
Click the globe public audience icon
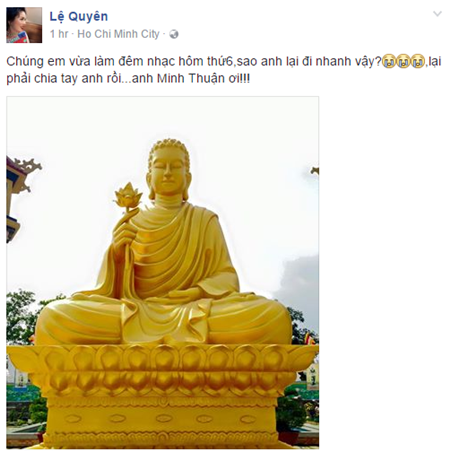click(174, 34)
